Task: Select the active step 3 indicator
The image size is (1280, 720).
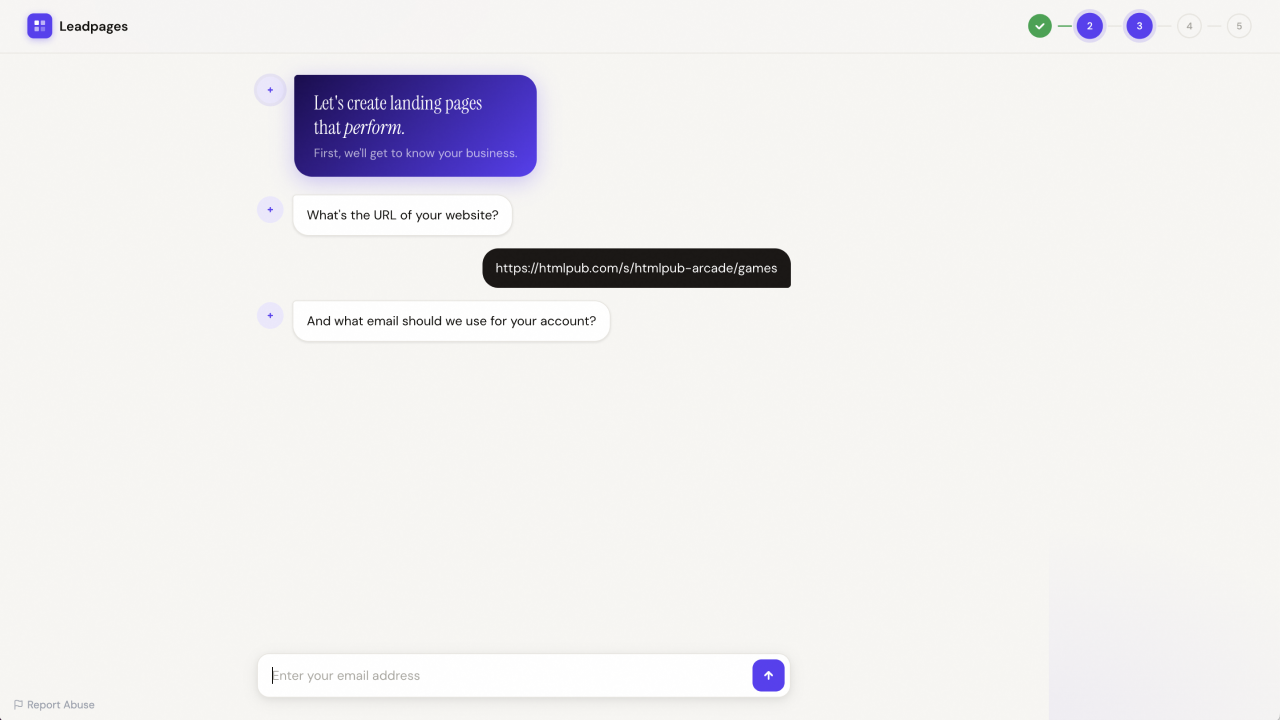Action: 1139,25
